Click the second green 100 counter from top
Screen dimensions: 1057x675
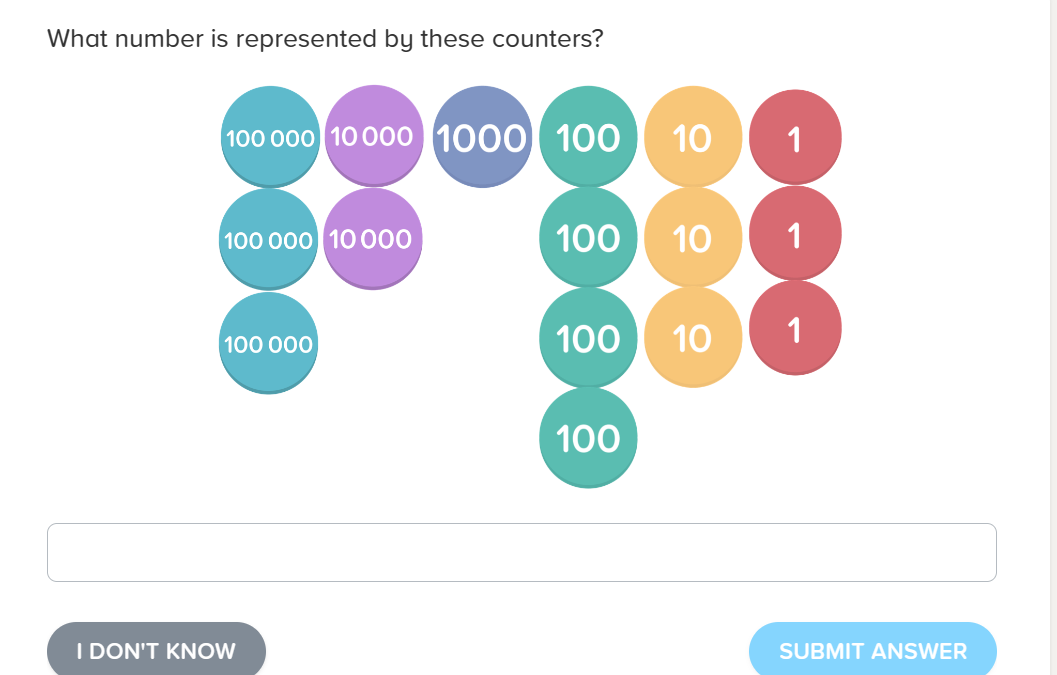click(588, 238)
